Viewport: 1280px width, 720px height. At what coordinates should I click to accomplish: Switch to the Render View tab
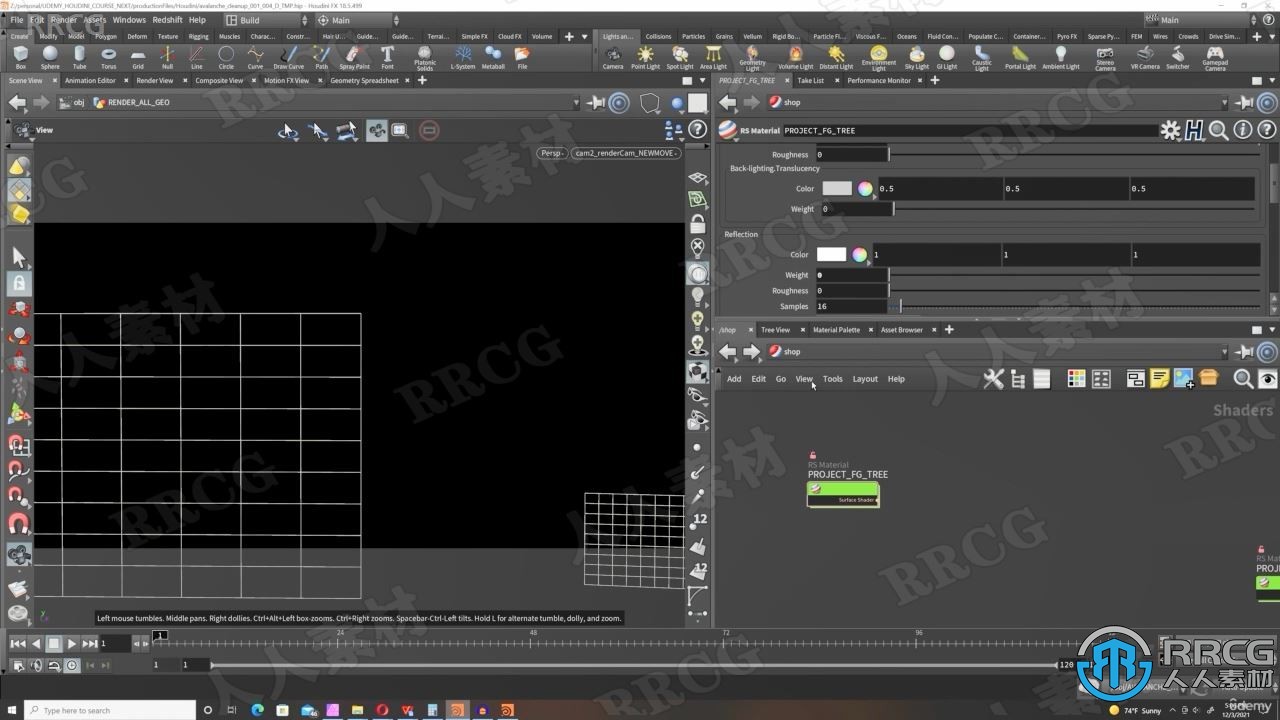pos(155,80)
